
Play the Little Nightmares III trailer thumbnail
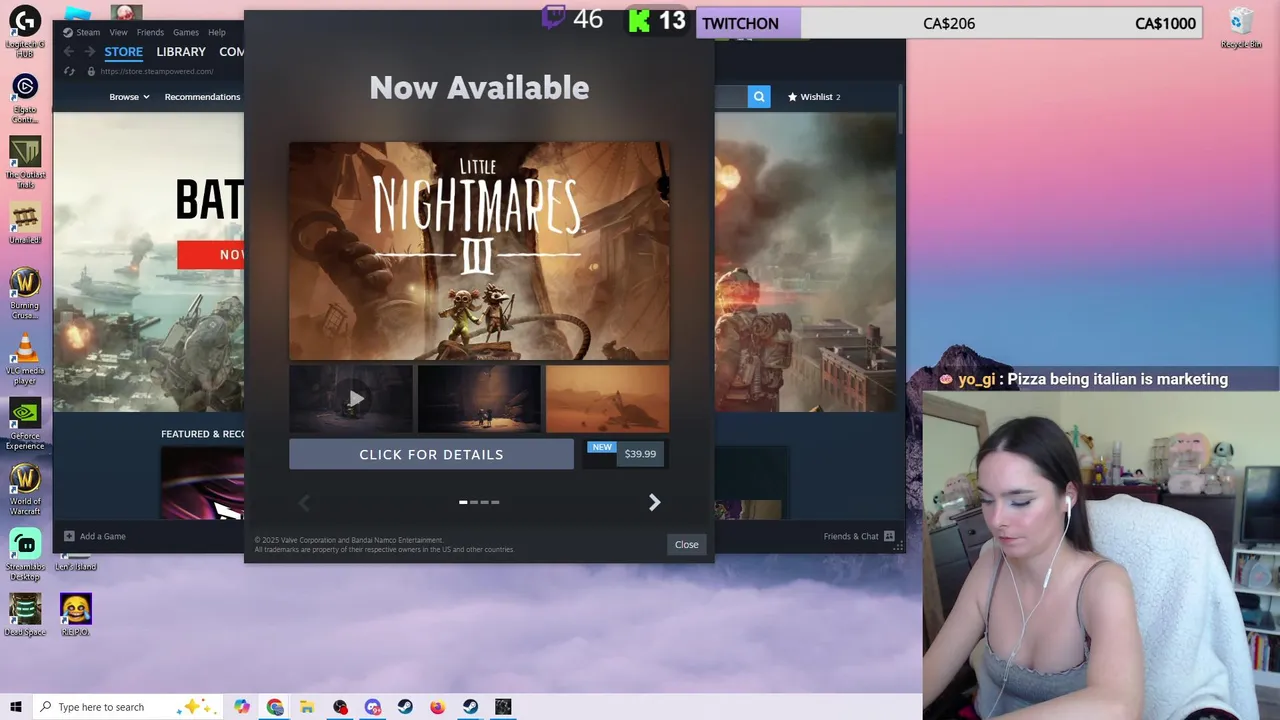click(x=351, y=399)
